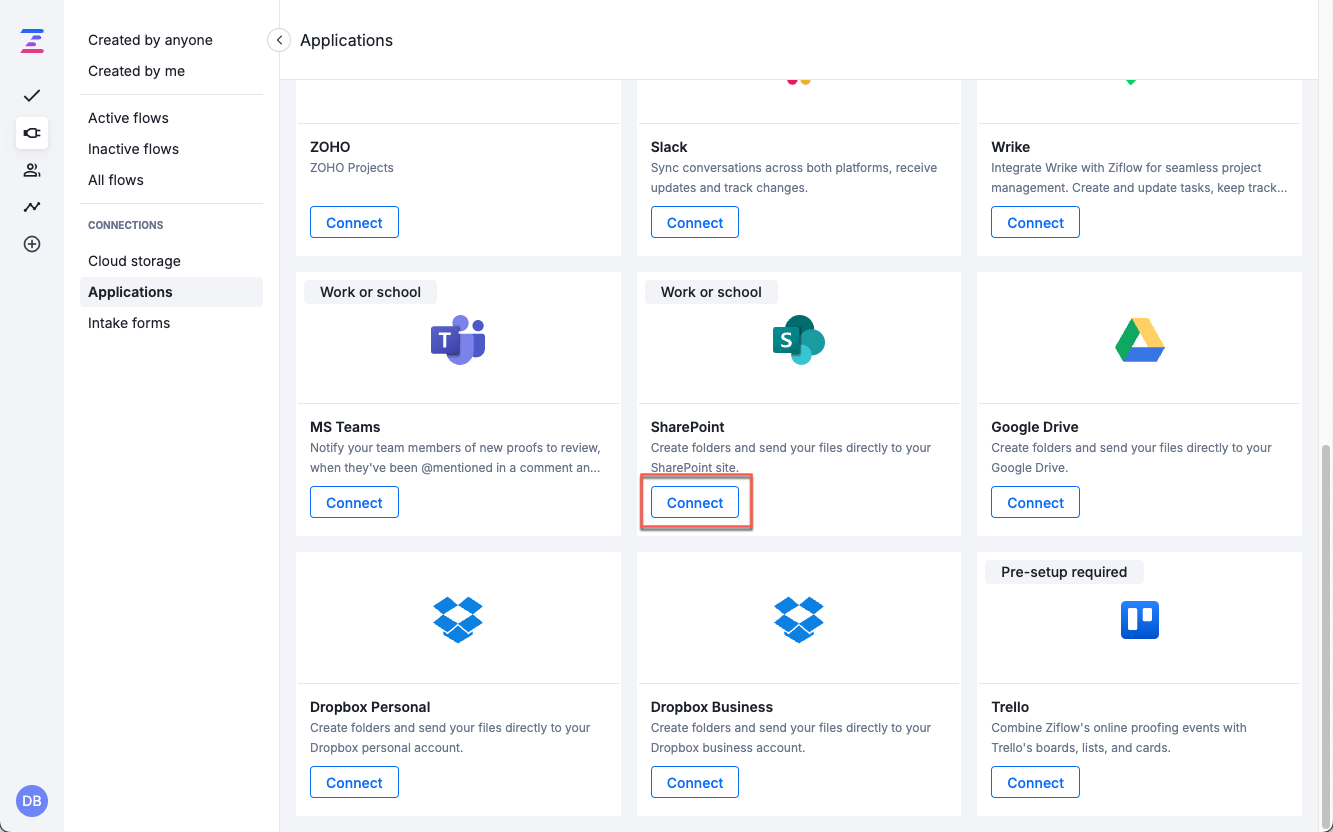Select the connections plug icon in sidebar
Viewport: 1333px width, 832px height.
tap(31, 133)
